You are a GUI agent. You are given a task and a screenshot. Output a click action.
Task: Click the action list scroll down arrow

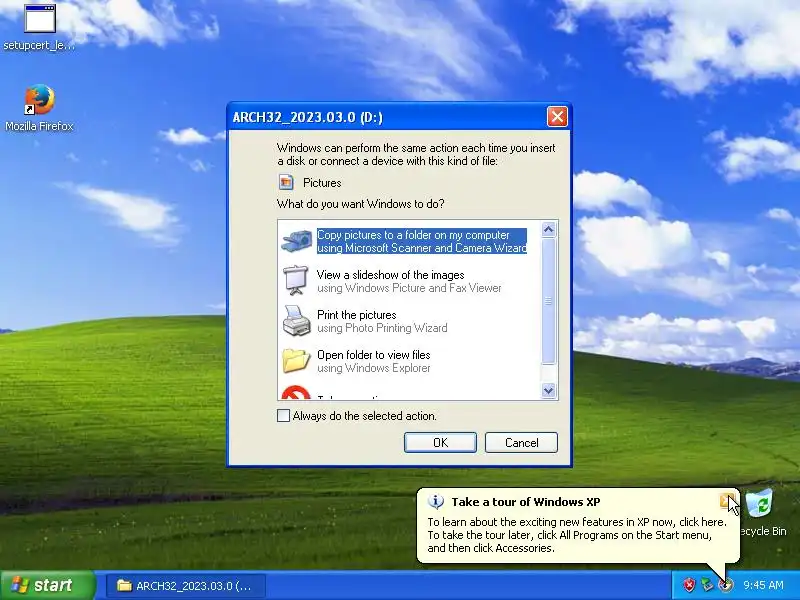(548, 390)
